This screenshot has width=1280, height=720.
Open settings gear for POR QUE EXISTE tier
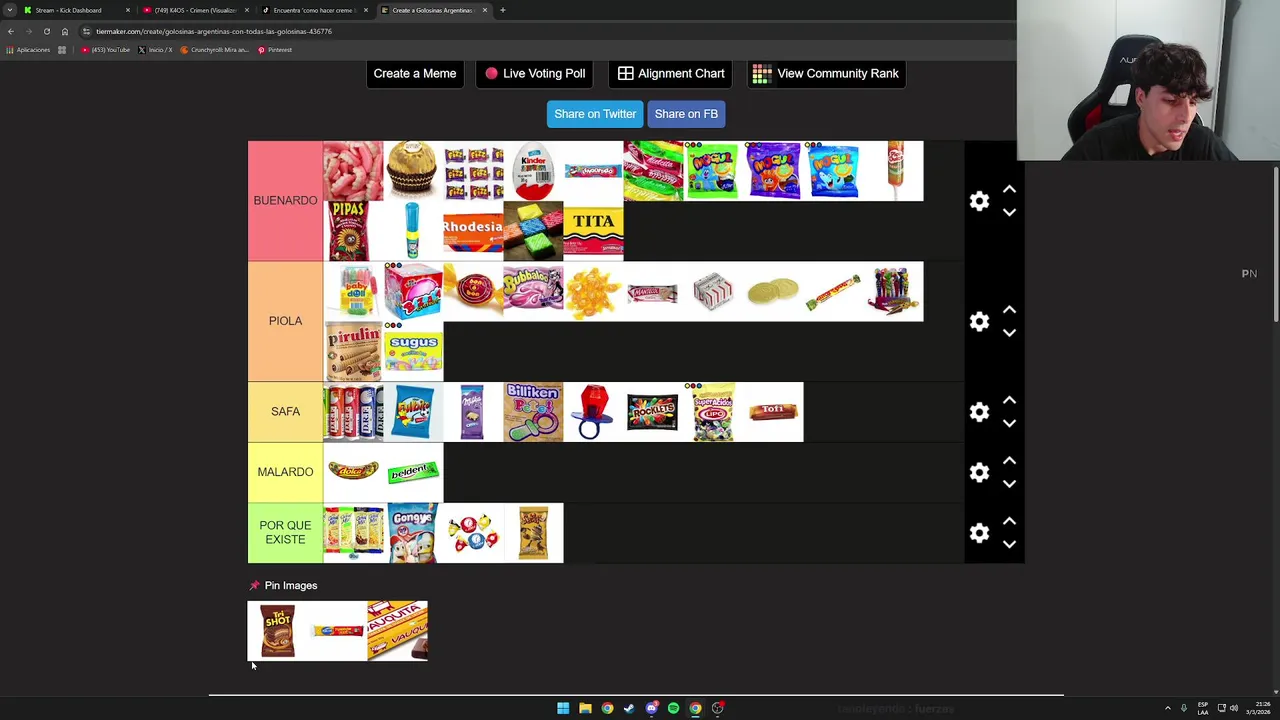[x=979, y=533]
